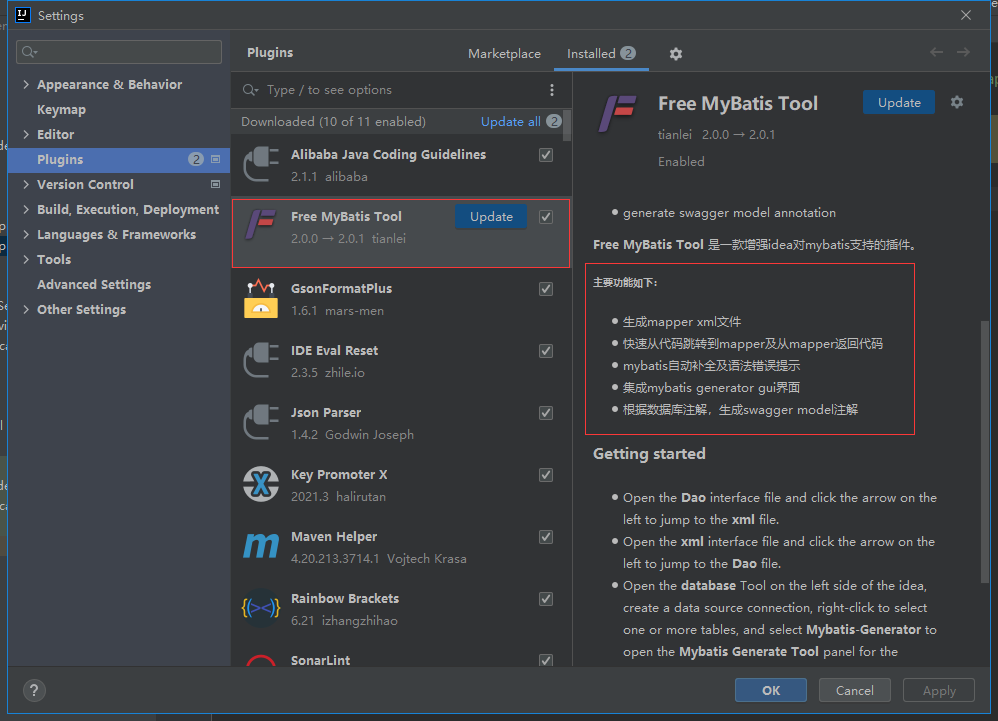Expand Languages & Frameworks node
This screenshot has height=721, width=998.
pyautogui.click(x=25, y=234)
